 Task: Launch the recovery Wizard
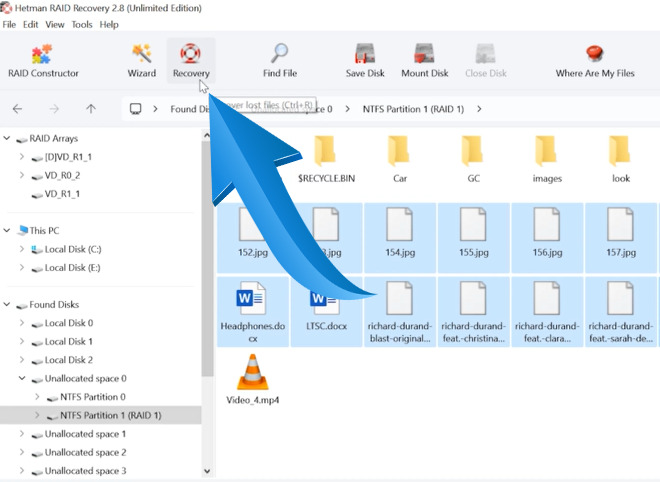coord(142,61)
